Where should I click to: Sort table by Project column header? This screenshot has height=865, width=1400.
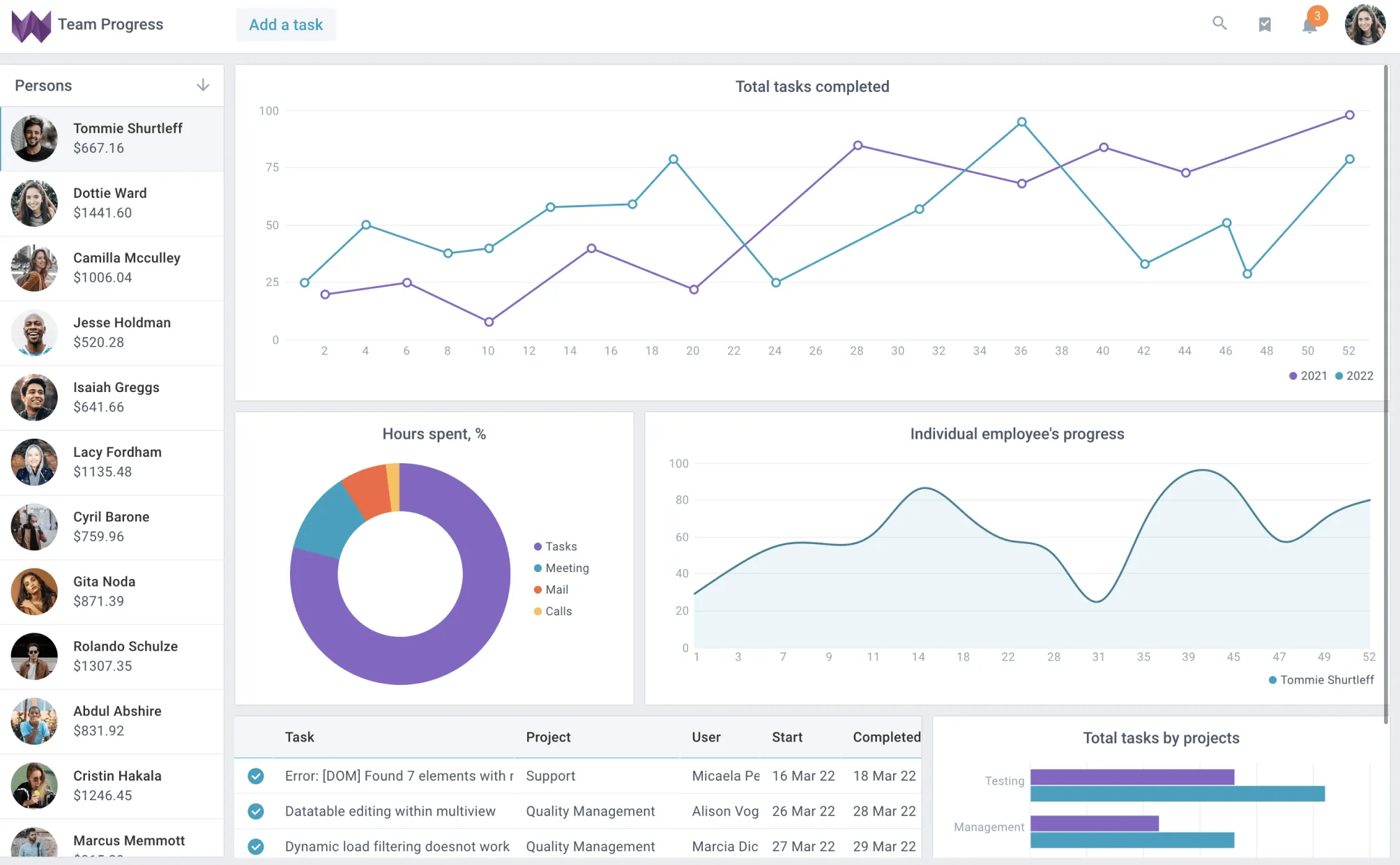click(548, 737)
